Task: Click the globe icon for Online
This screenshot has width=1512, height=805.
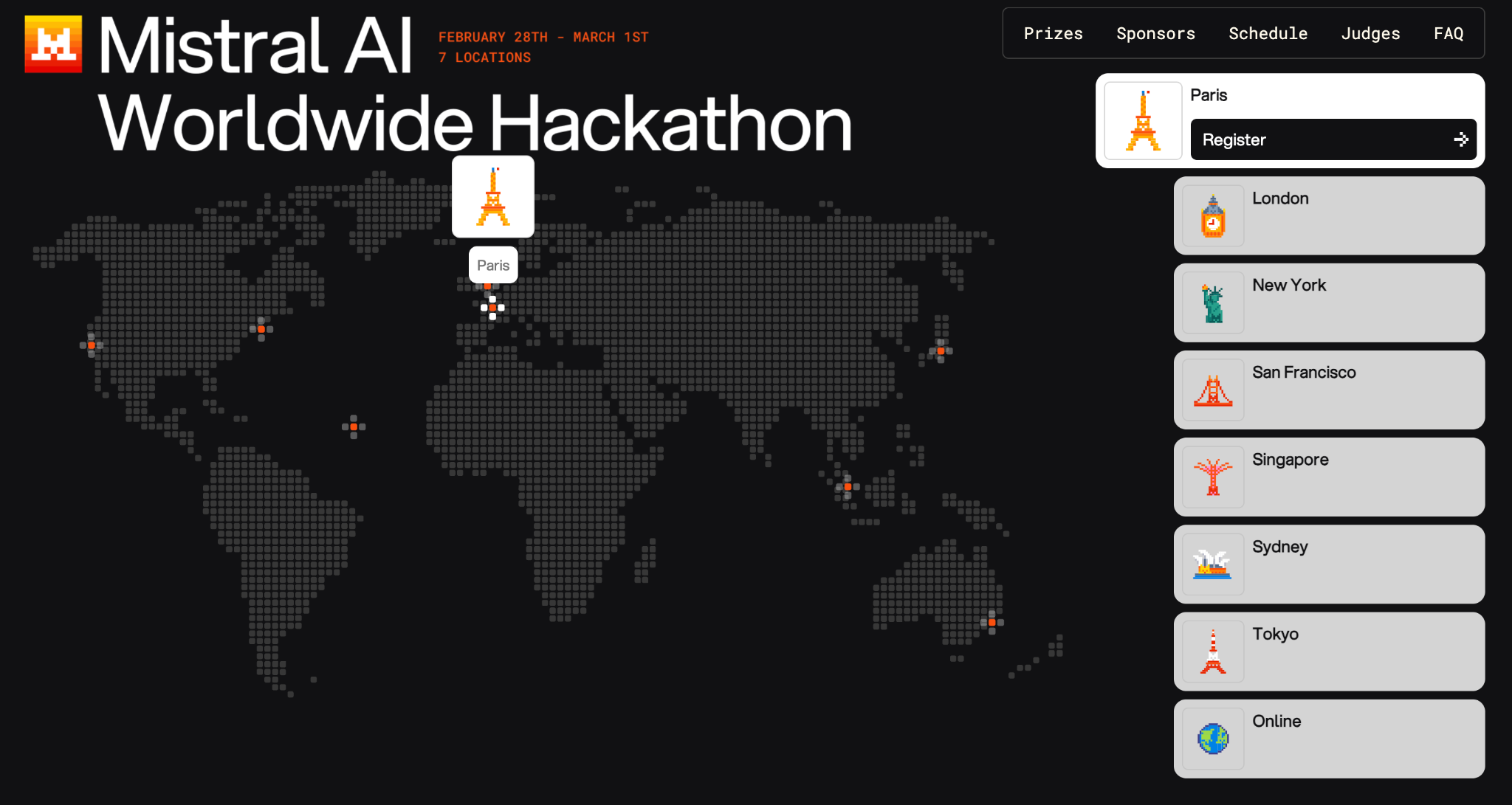Action: pyautogui.click(x=1212, y=738)
